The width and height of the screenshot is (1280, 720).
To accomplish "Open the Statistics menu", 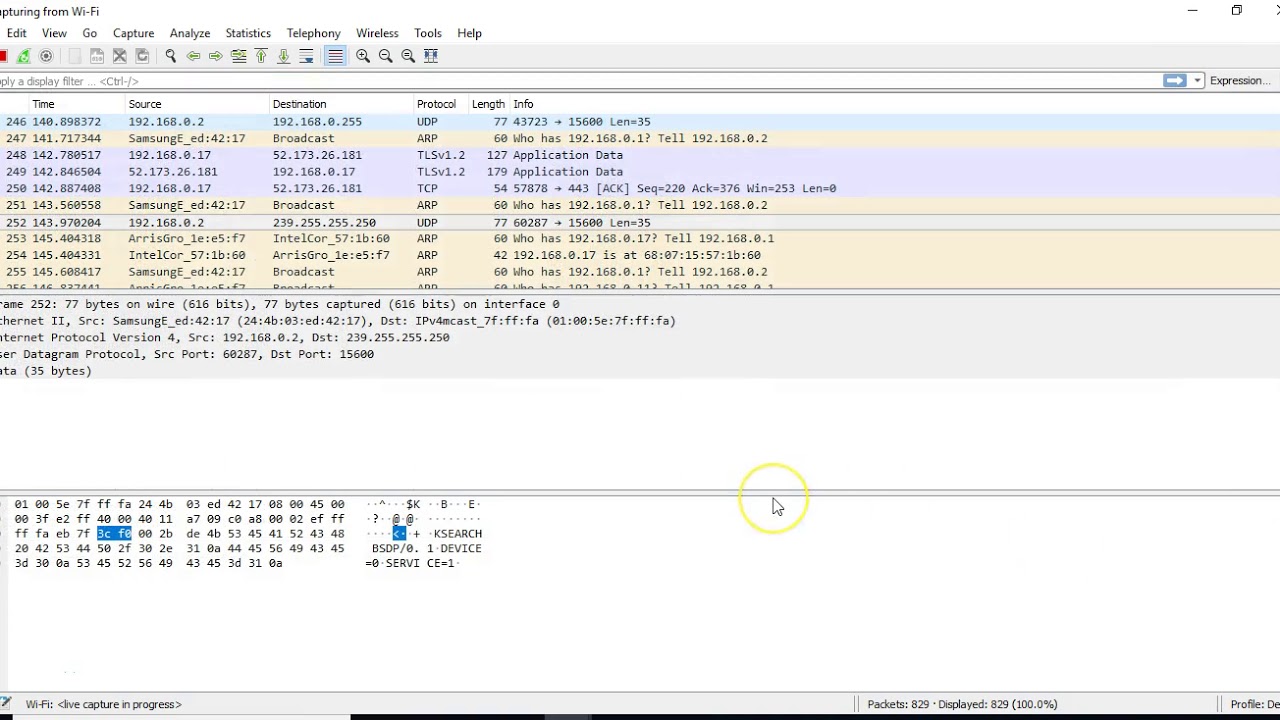I will (x=248, y=33).
